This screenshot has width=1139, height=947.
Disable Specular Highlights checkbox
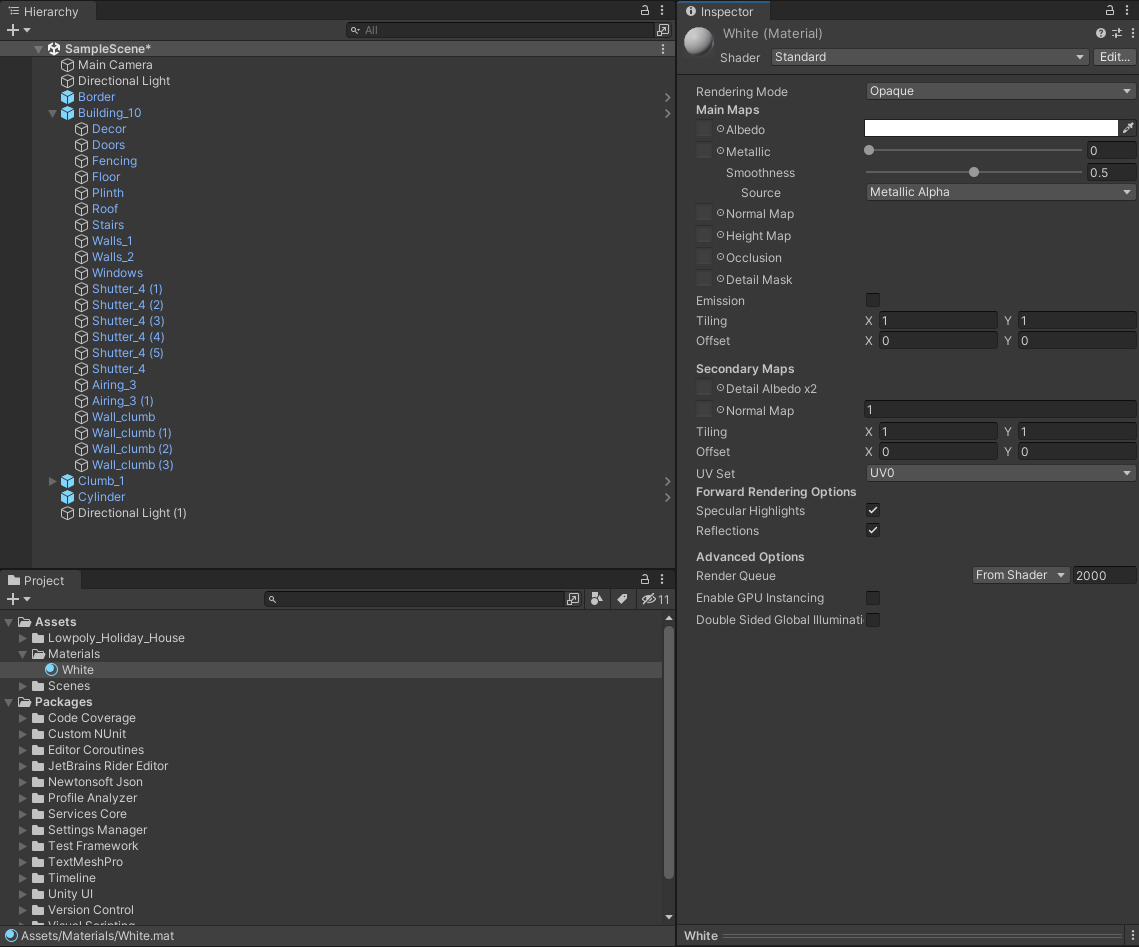point(873,510)
